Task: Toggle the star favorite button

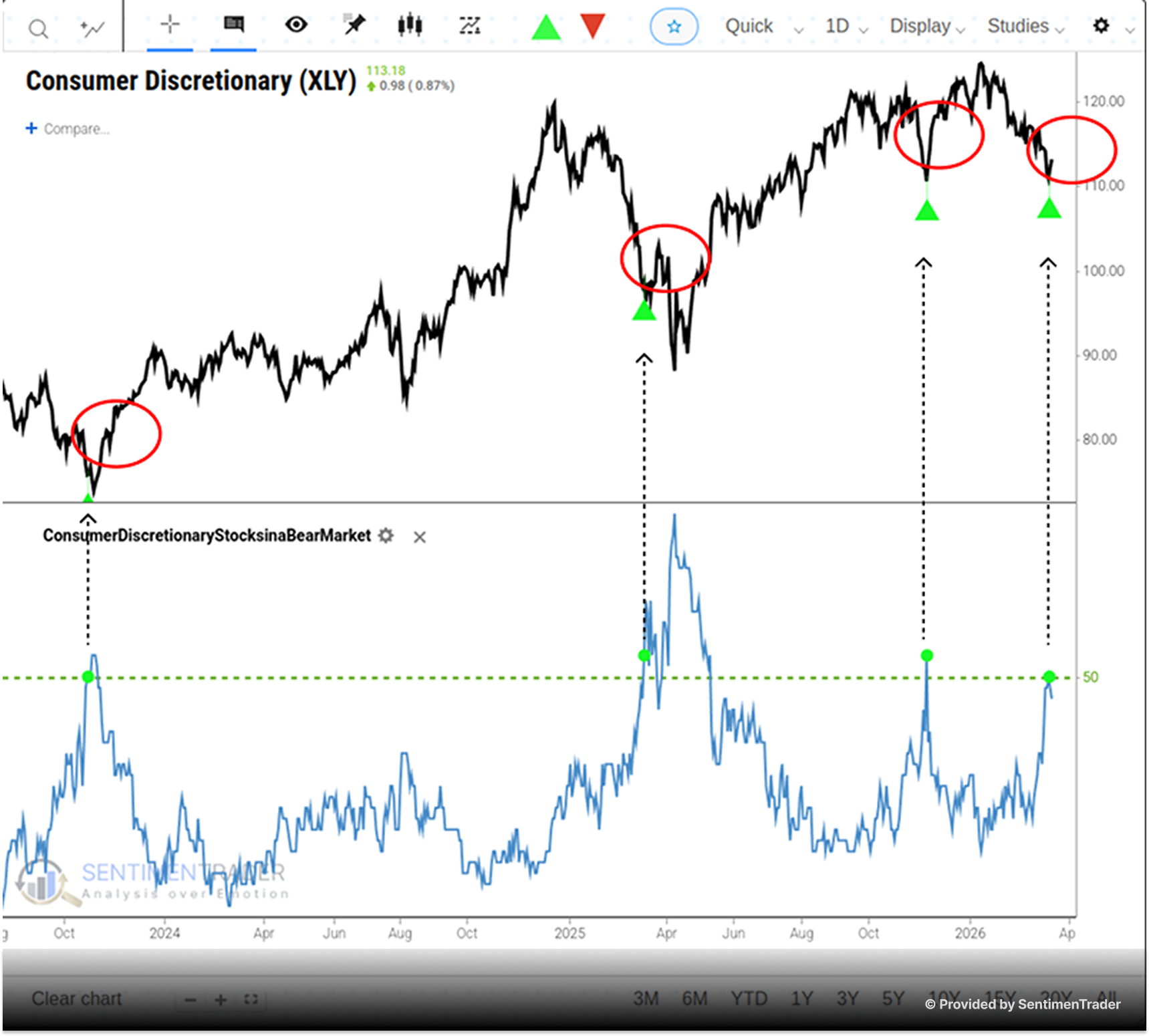Action: (674, 27)
